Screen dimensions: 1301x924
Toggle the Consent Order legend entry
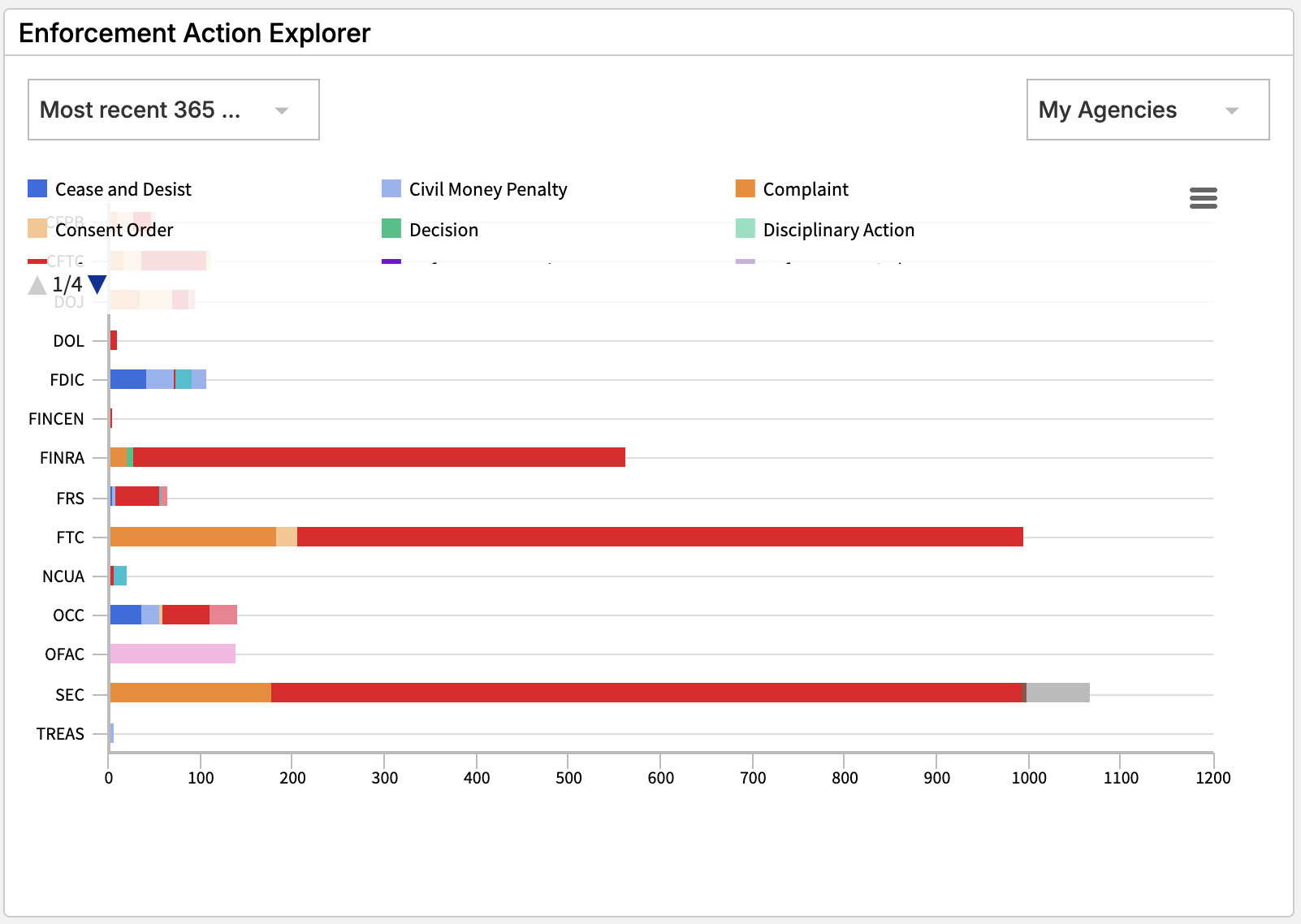(x=114, y=230)
